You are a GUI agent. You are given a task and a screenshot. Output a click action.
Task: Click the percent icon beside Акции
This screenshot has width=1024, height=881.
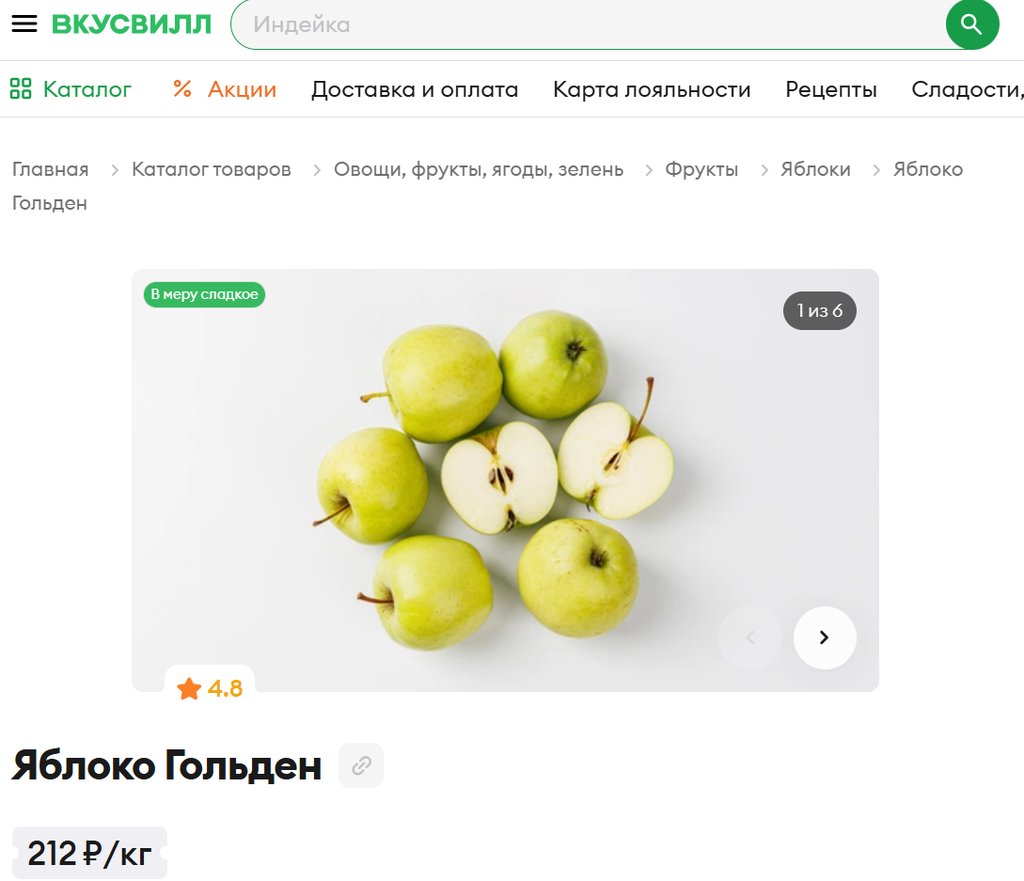point(182,89)
